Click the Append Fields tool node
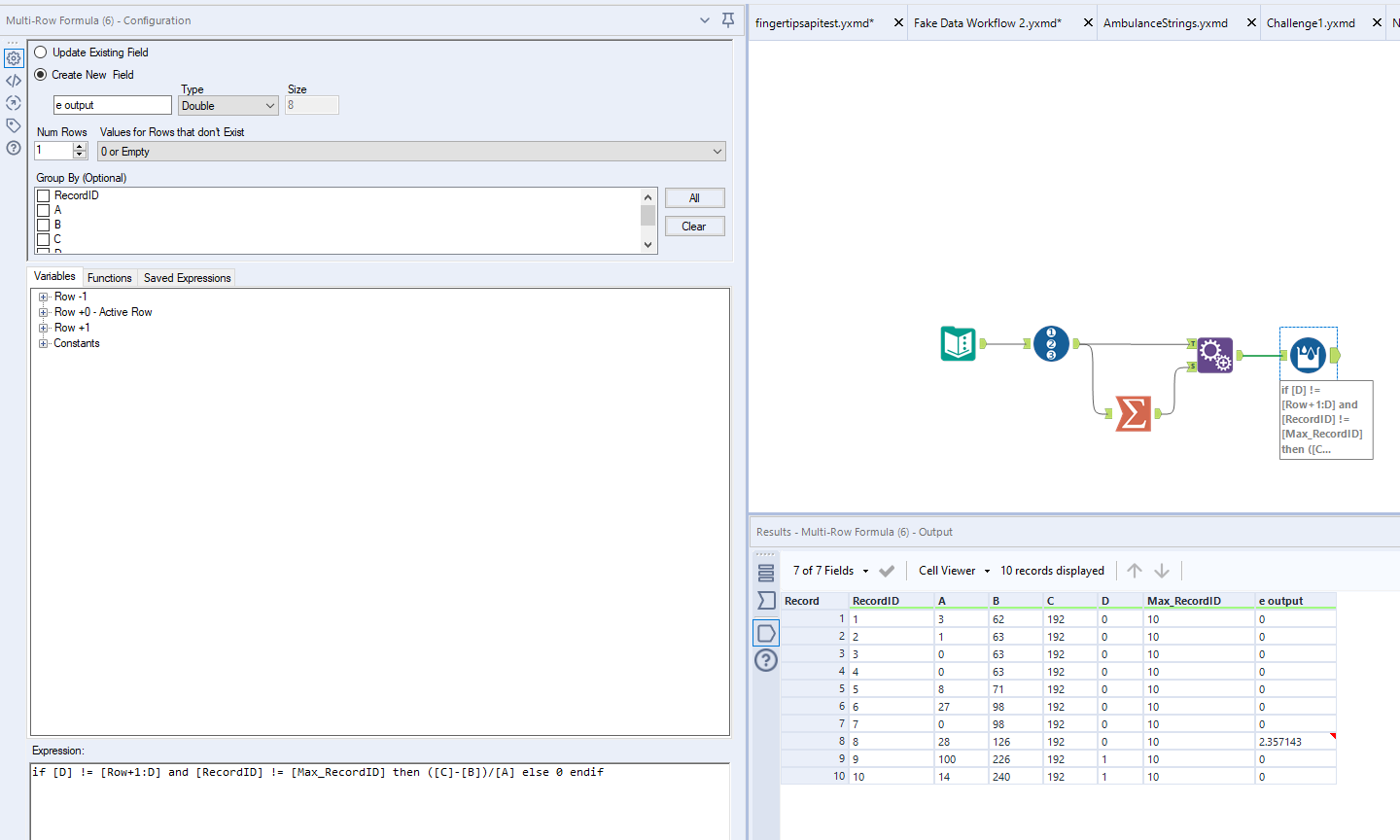Screen dimensions: 1400x840 coord(1214,355)
